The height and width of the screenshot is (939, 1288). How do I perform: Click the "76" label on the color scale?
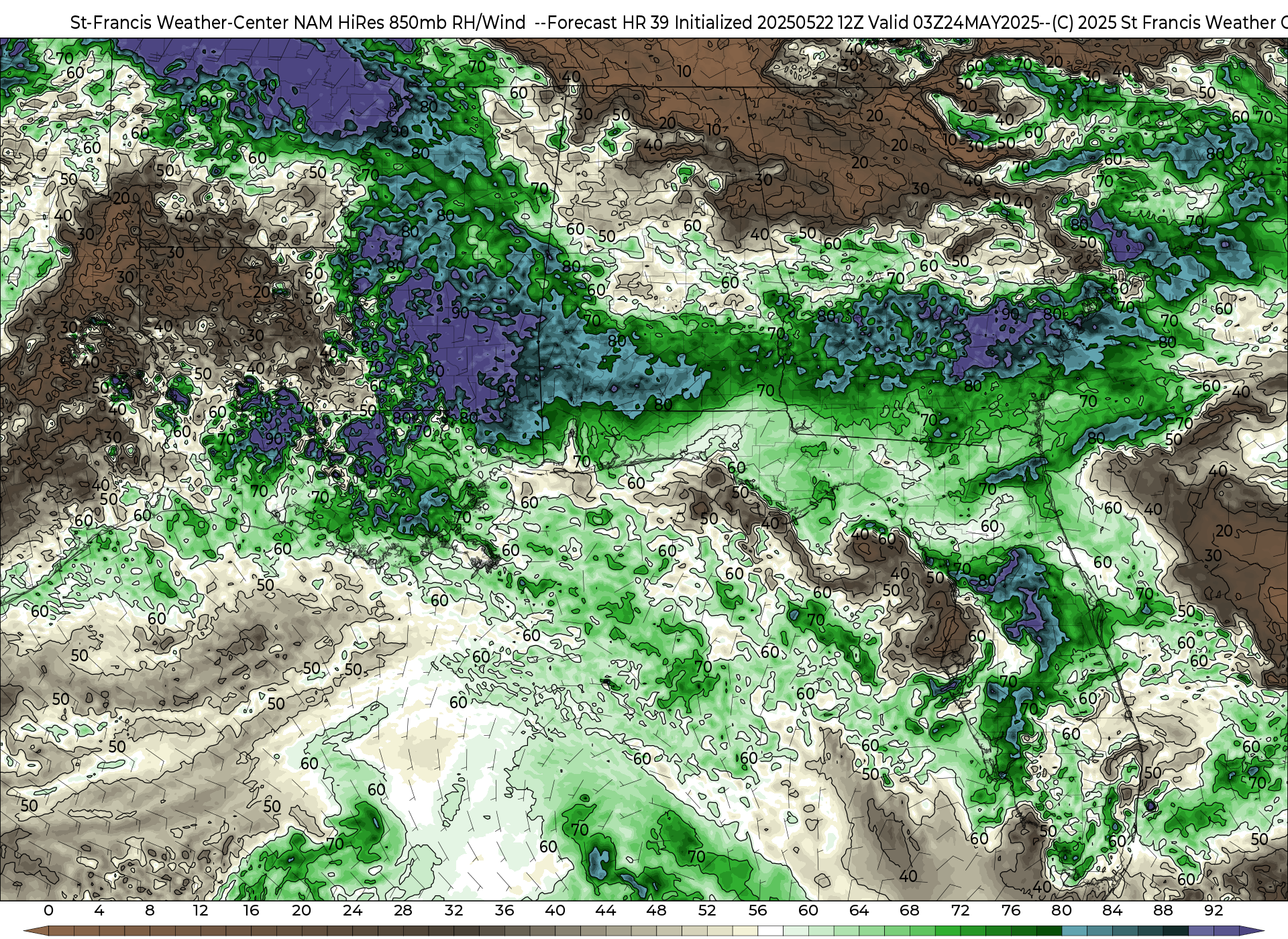pyautogui.click(x=1011, y=910)
